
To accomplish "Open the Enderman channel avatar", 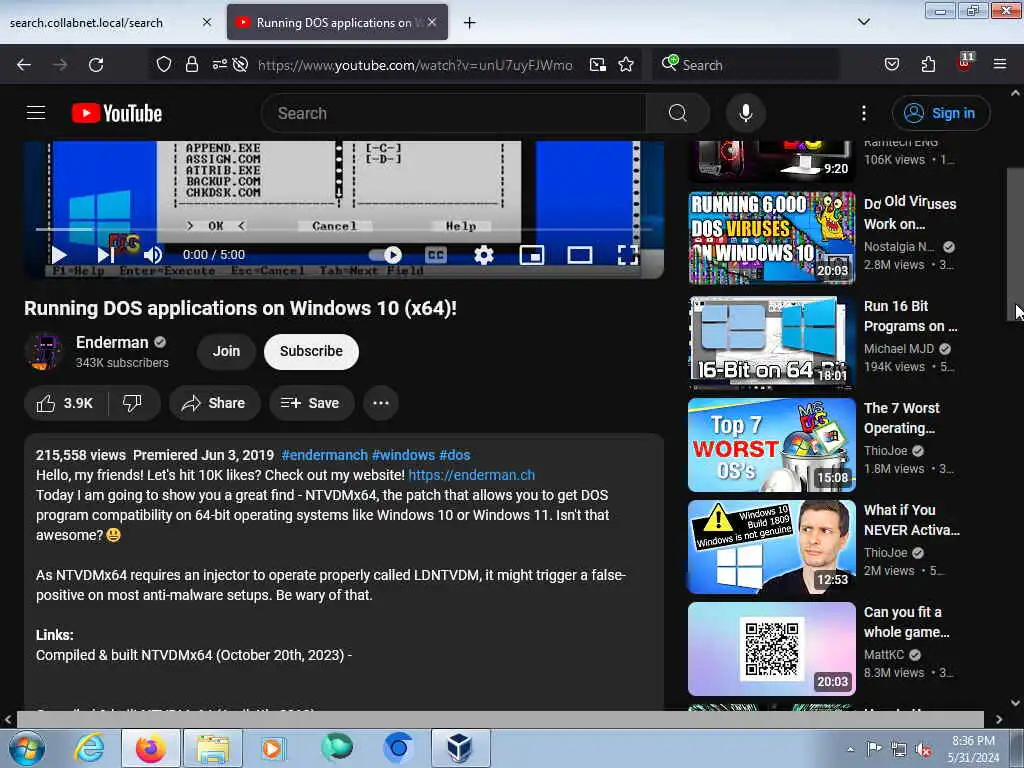I will (x=44, y=351).
